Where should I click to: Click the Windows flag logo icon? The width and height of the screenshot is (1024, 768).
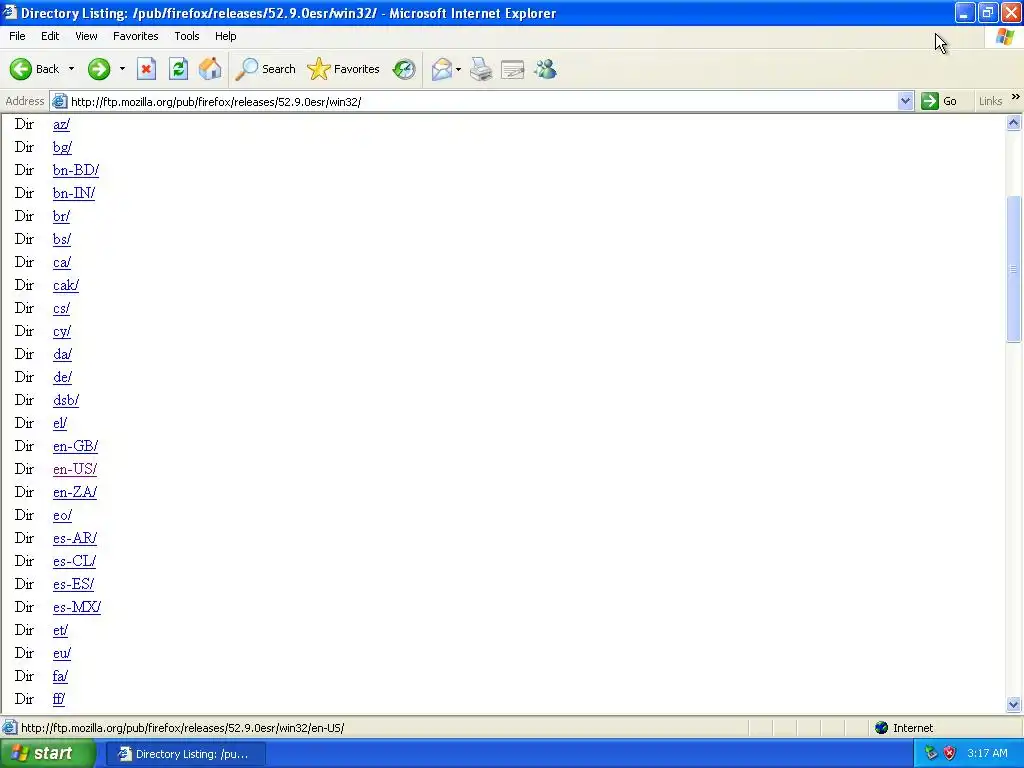click(1005, 37)
